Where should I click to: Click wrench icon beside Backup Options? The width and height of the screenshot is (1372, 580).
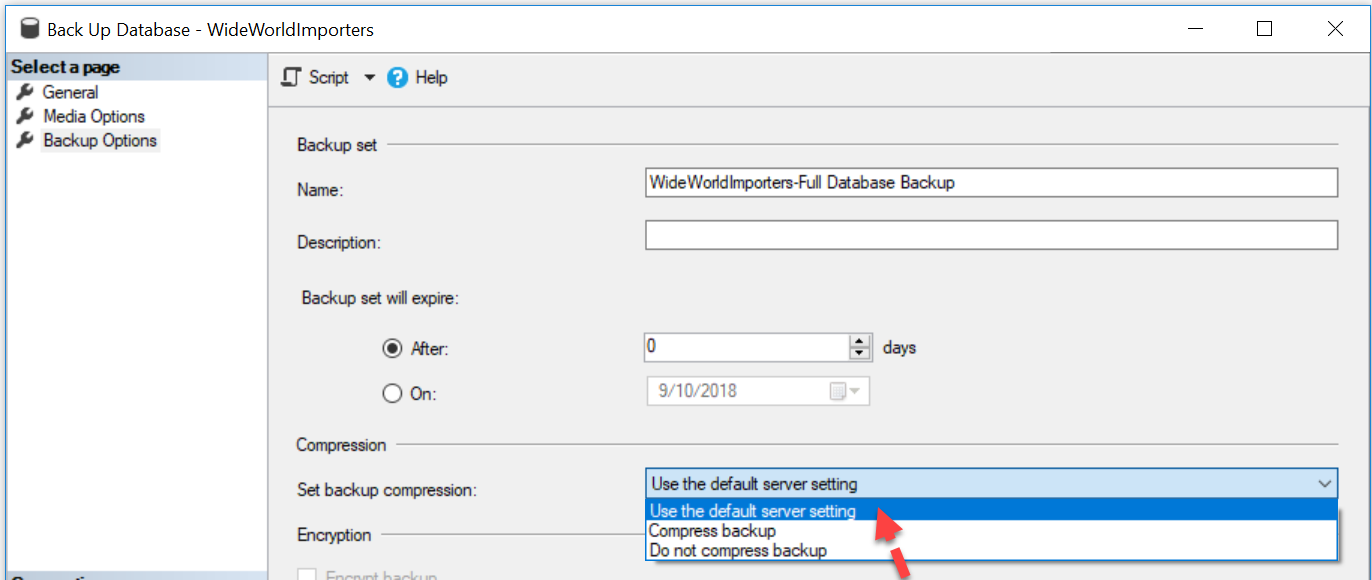click(x=26, y=141)
